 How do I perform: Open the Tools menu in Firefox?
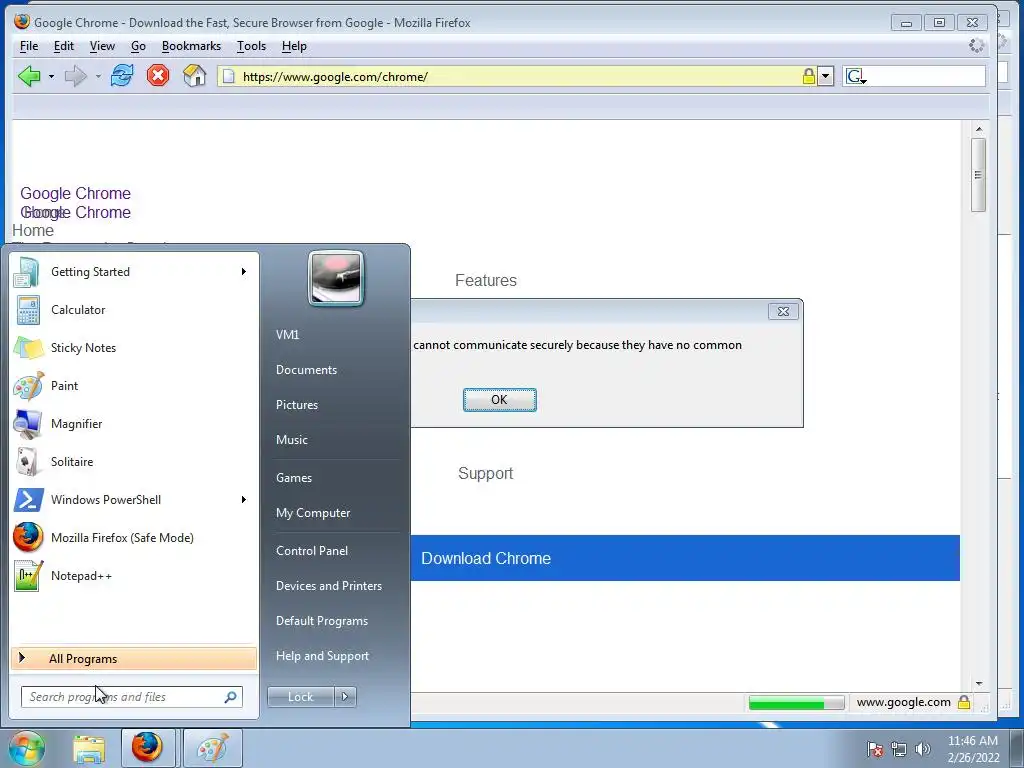click(251, 46)
